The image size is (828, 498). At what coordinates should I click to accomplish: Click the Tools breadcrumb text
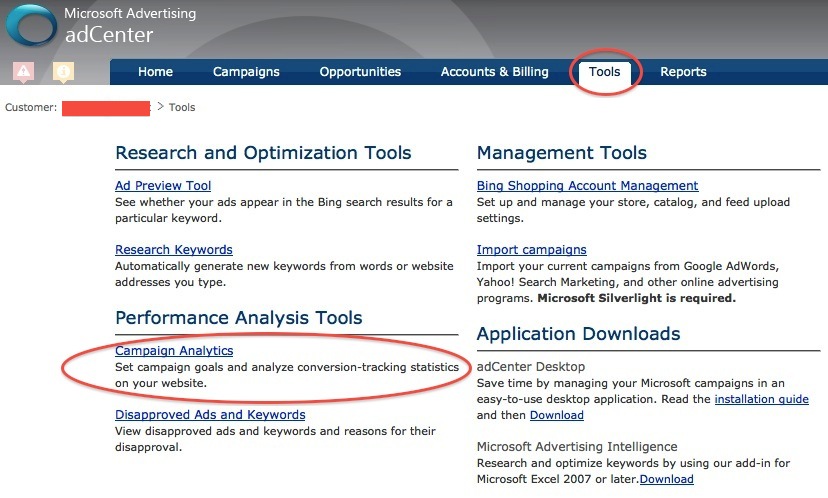coord(182,107)
